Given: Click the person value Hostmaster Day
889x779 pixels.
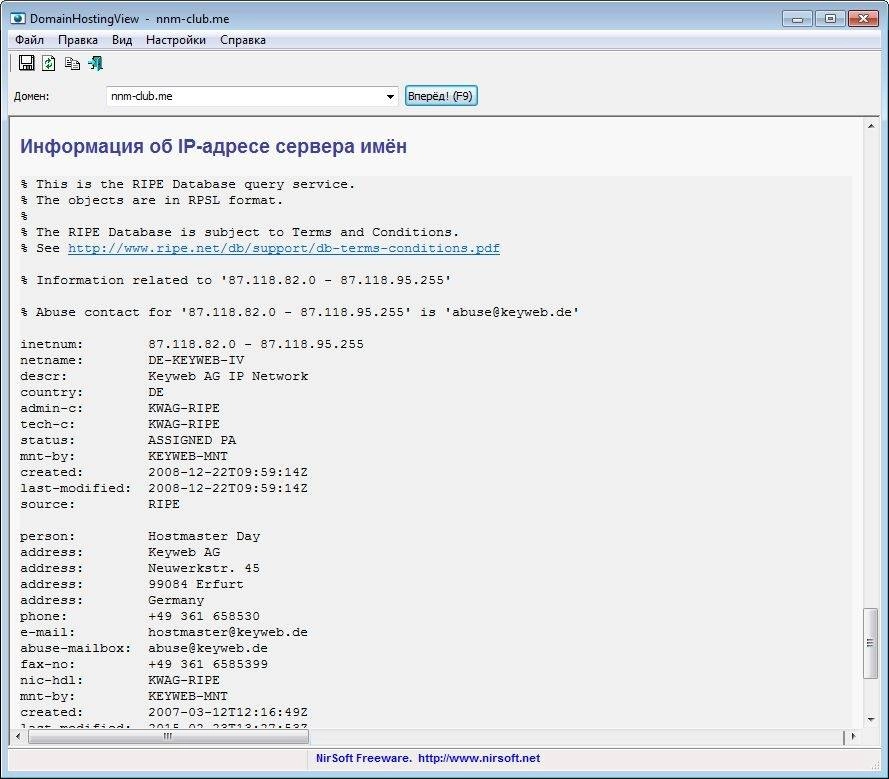Looking at the screenshot, I should (x=204, y=536).
